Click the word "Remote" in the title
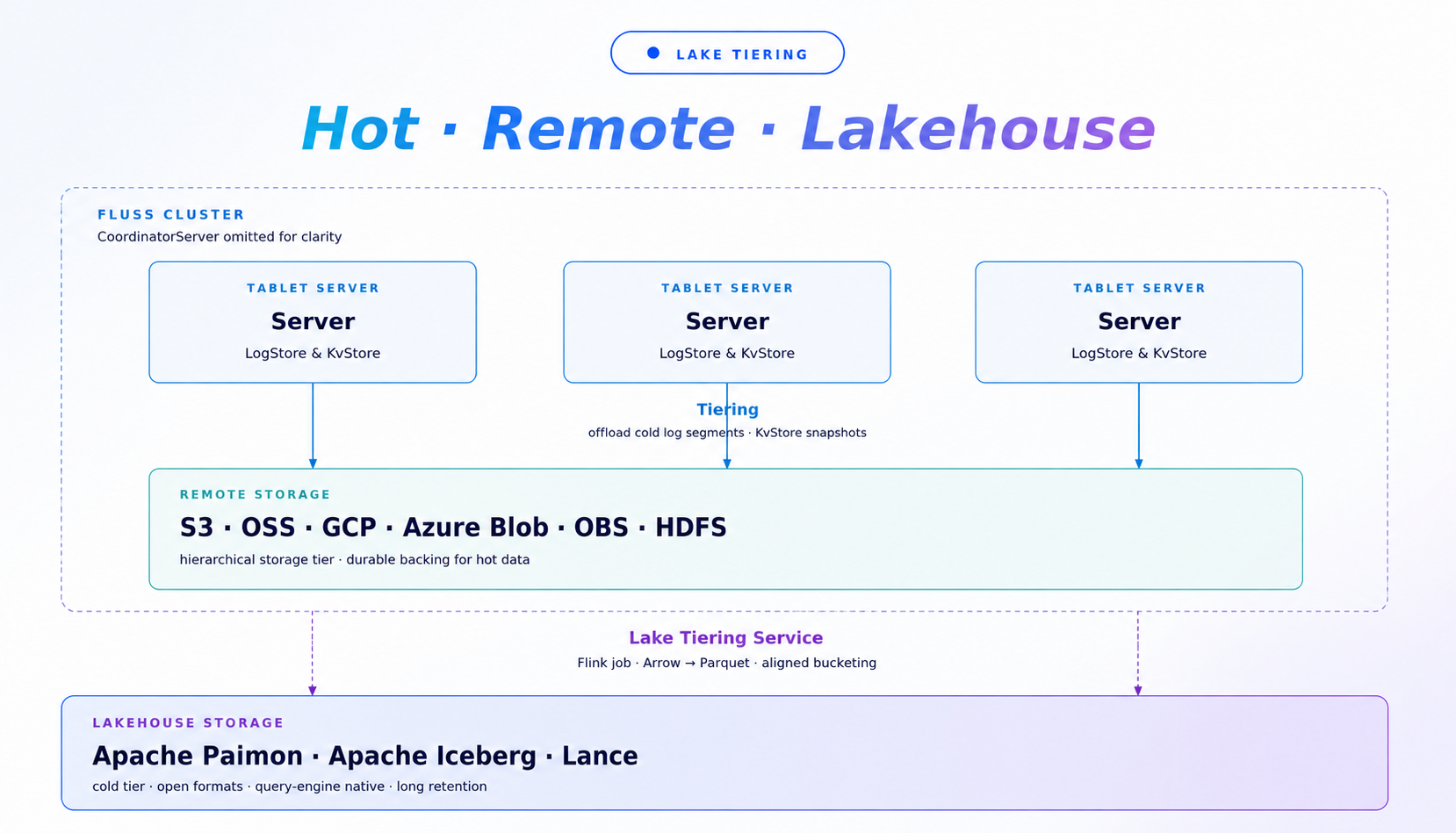Viewport: 1456px width, 833px height. point(609,129)
